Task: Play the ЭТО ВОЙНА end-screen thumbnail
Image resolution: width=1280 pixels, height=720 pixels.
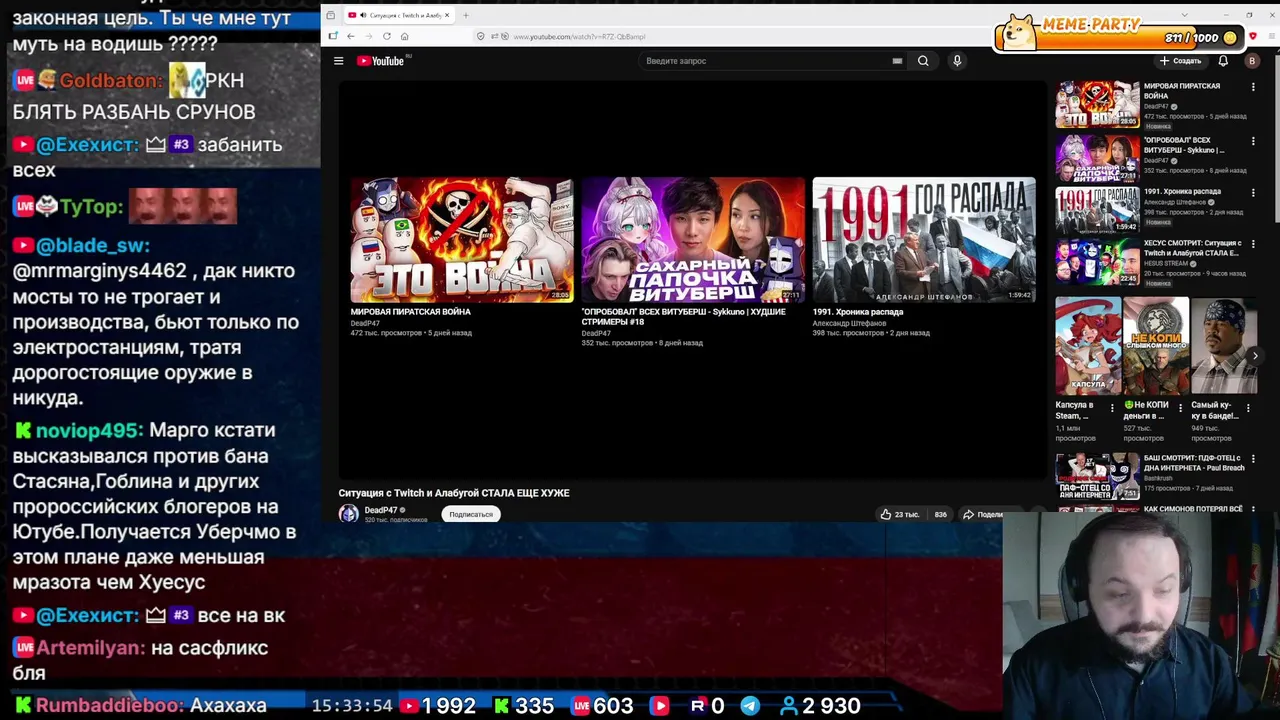Action: (462, 240)
